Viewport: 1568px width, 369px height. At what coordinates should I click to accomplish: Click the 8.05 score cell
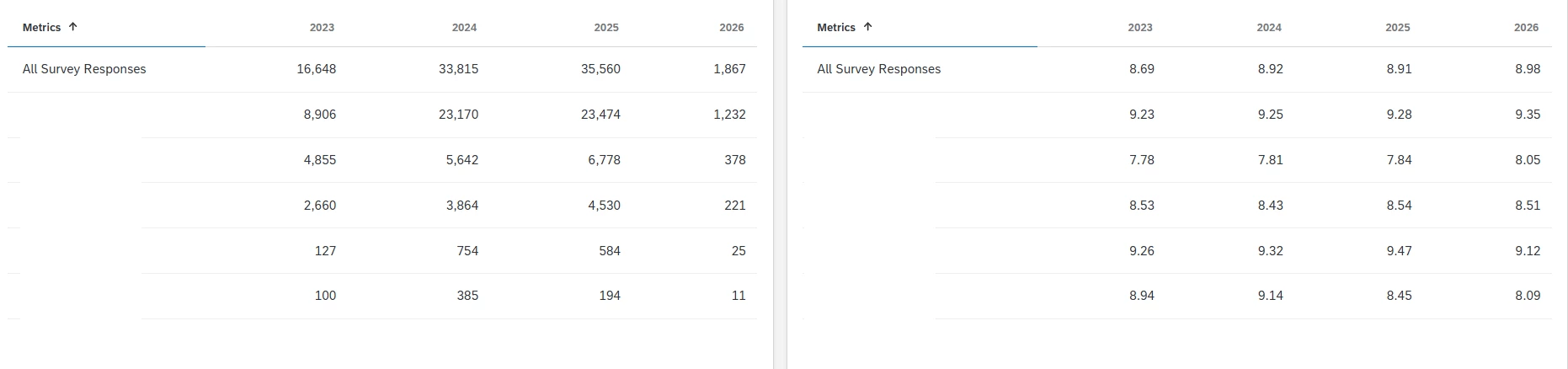pos(1528,160)
